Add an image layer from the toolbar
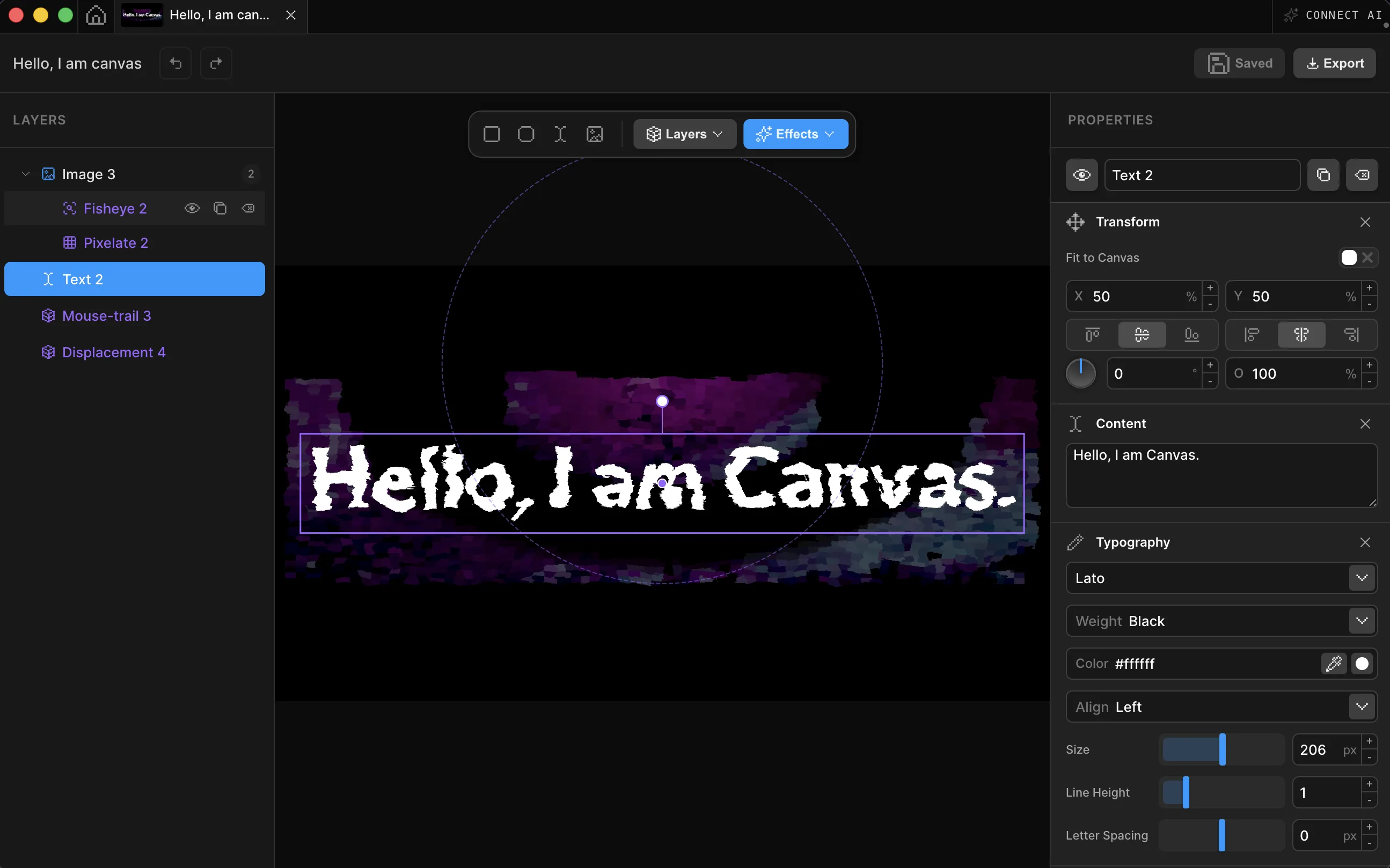The width and height of the screenshot is (1390, 868). [594, 134]
